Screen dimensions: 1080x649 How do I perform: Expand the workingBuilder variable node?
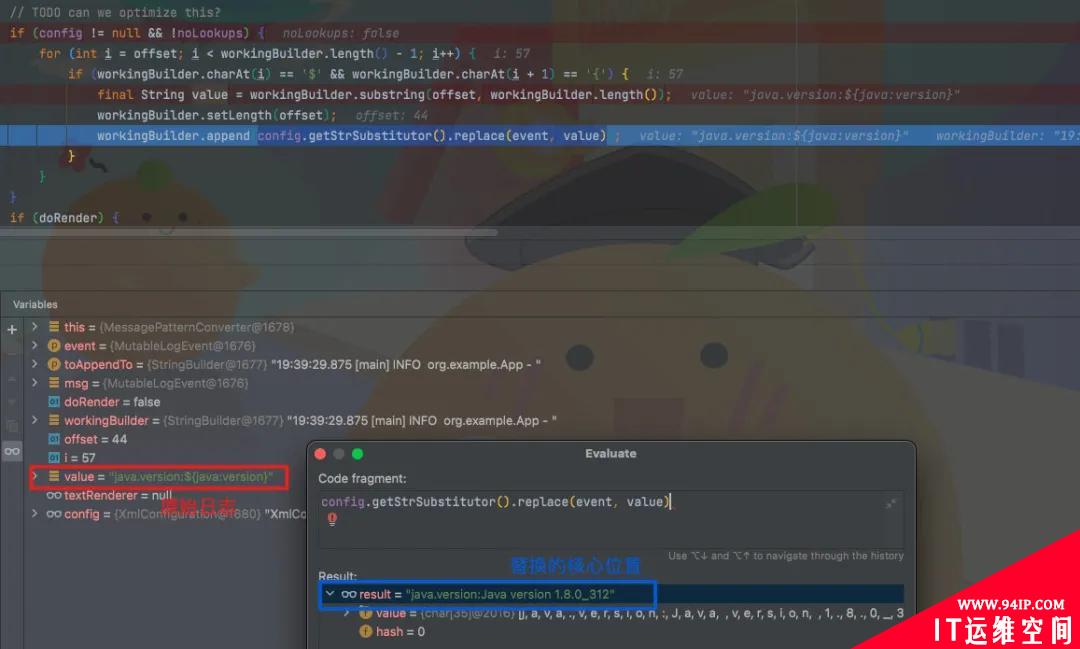pyautogui.click(x=34, y=420)
